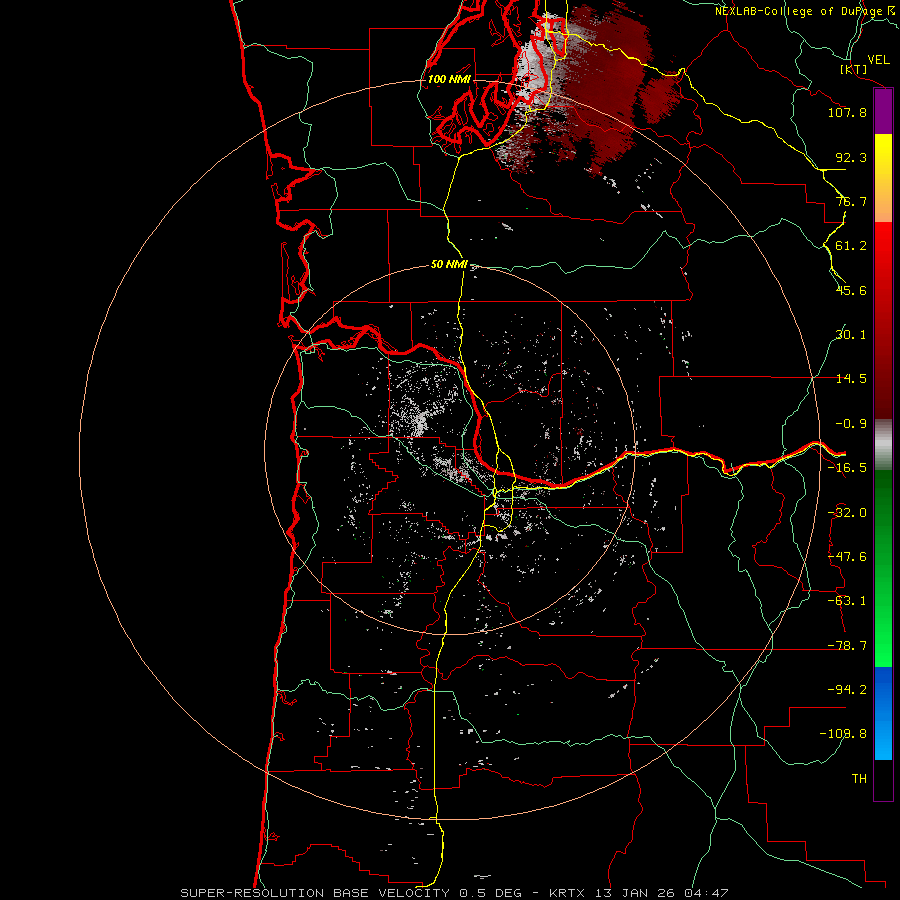Viewport: 900px width, 900px height.
Task: Click the green segment of the velocity scale
Action: click(883, 568)
